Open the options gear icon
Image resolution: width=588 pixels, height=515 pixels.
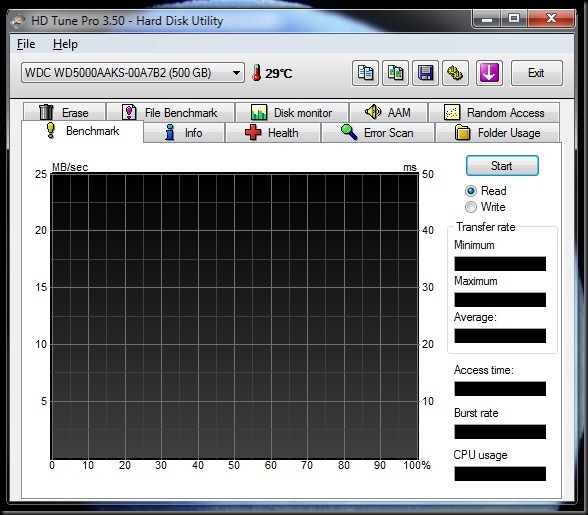pos(455,73)
